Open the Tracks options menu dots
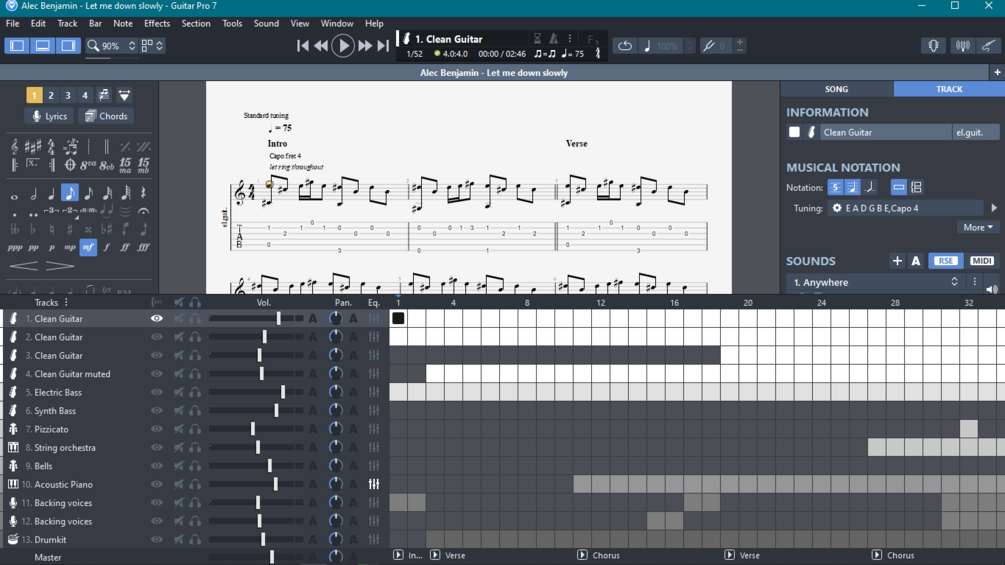The height and width of the screenshot is (565, 1005). pyautogui.click(x=66, y=302)
